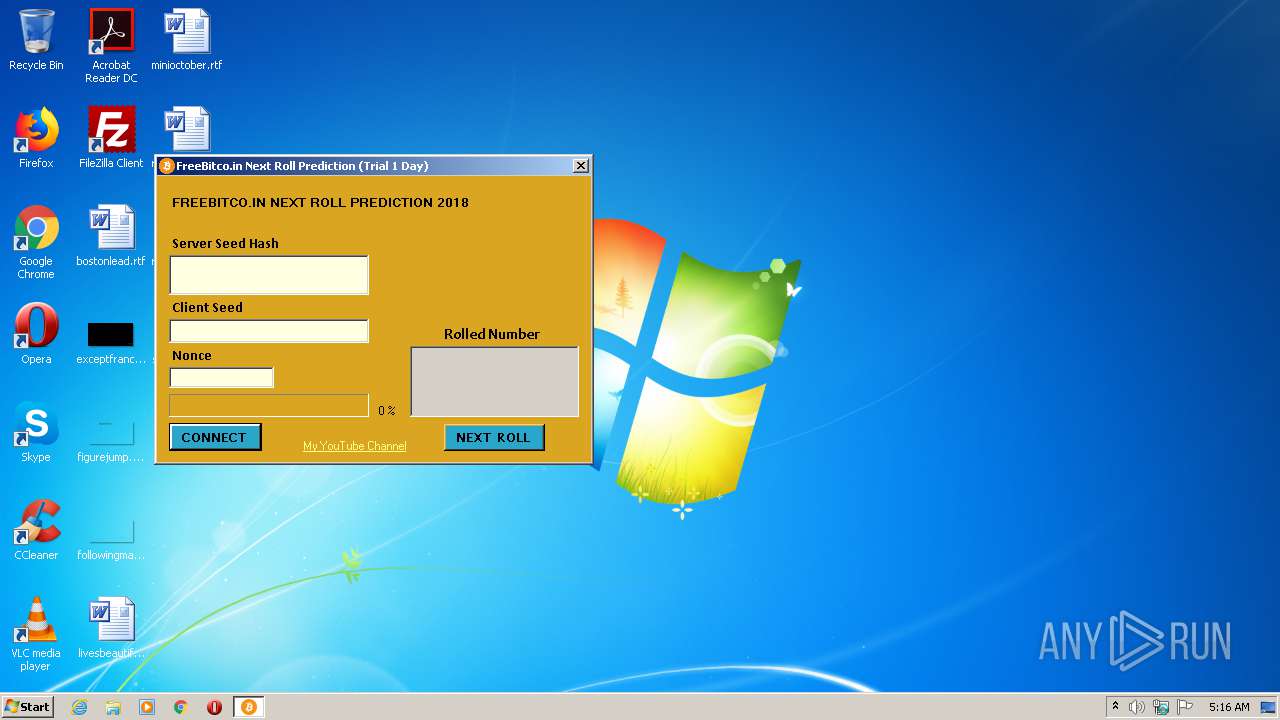Click the Rolled Number display box
This screenshot has width=1280, height=720.
[x=494, y=381]
